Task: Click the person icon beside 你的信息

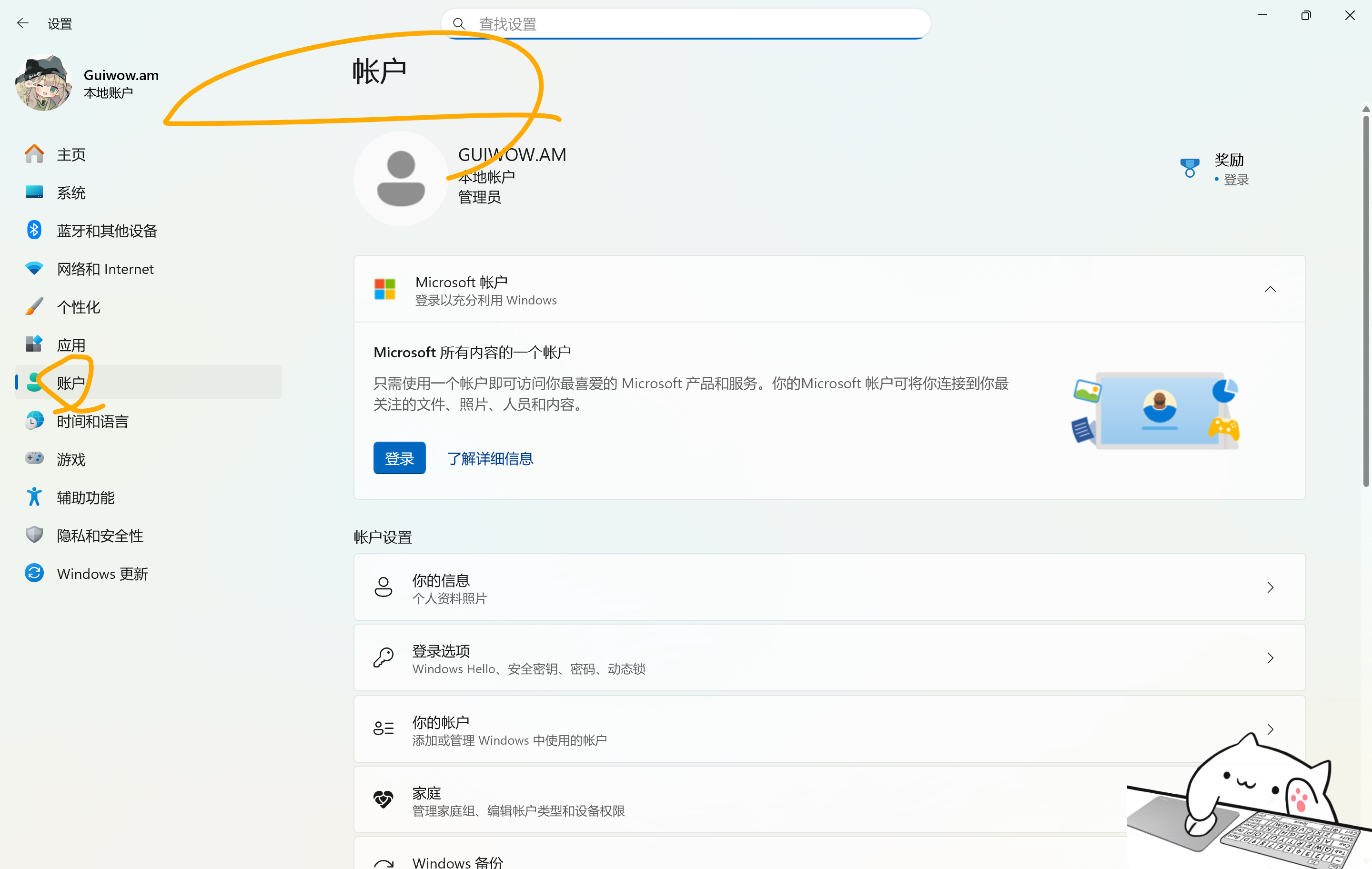Action: (383, 587)
